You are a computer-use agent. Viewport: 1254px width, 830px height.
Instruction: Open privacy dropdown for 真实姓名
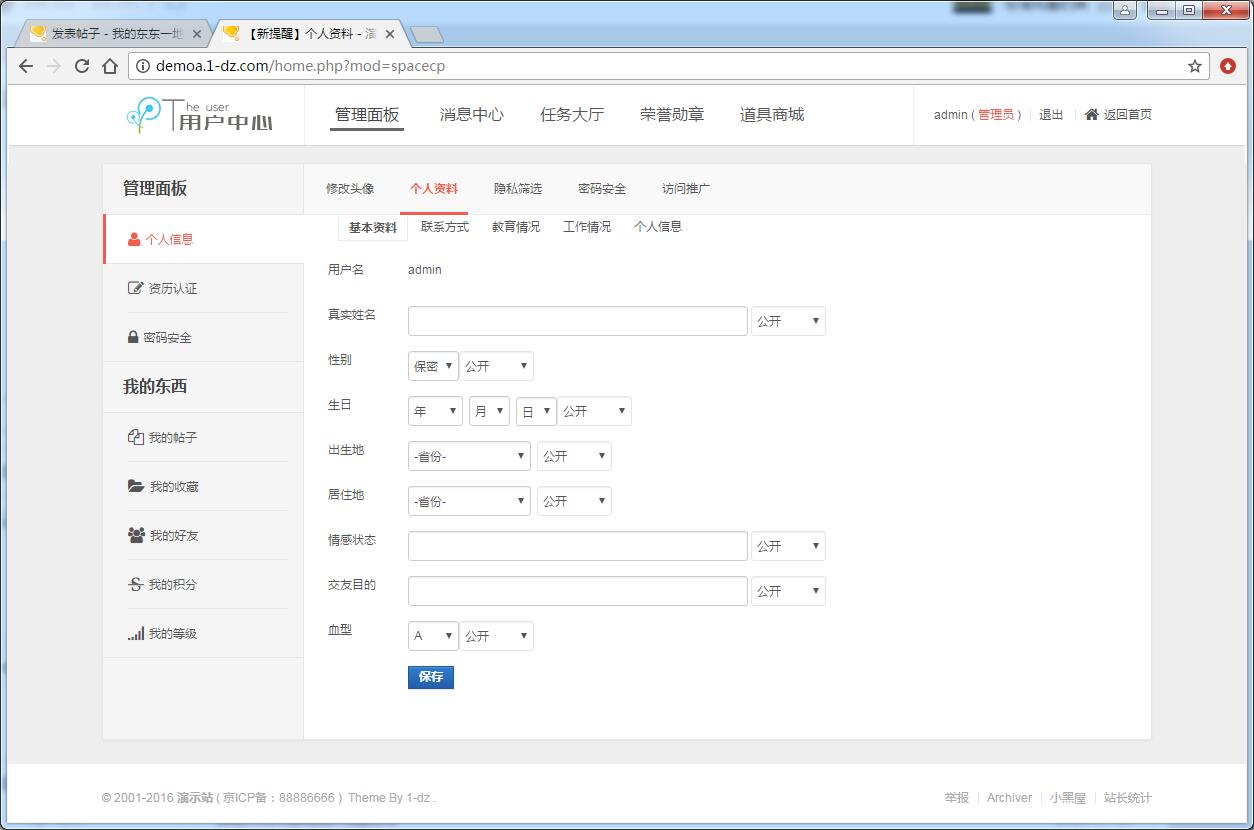788,321
